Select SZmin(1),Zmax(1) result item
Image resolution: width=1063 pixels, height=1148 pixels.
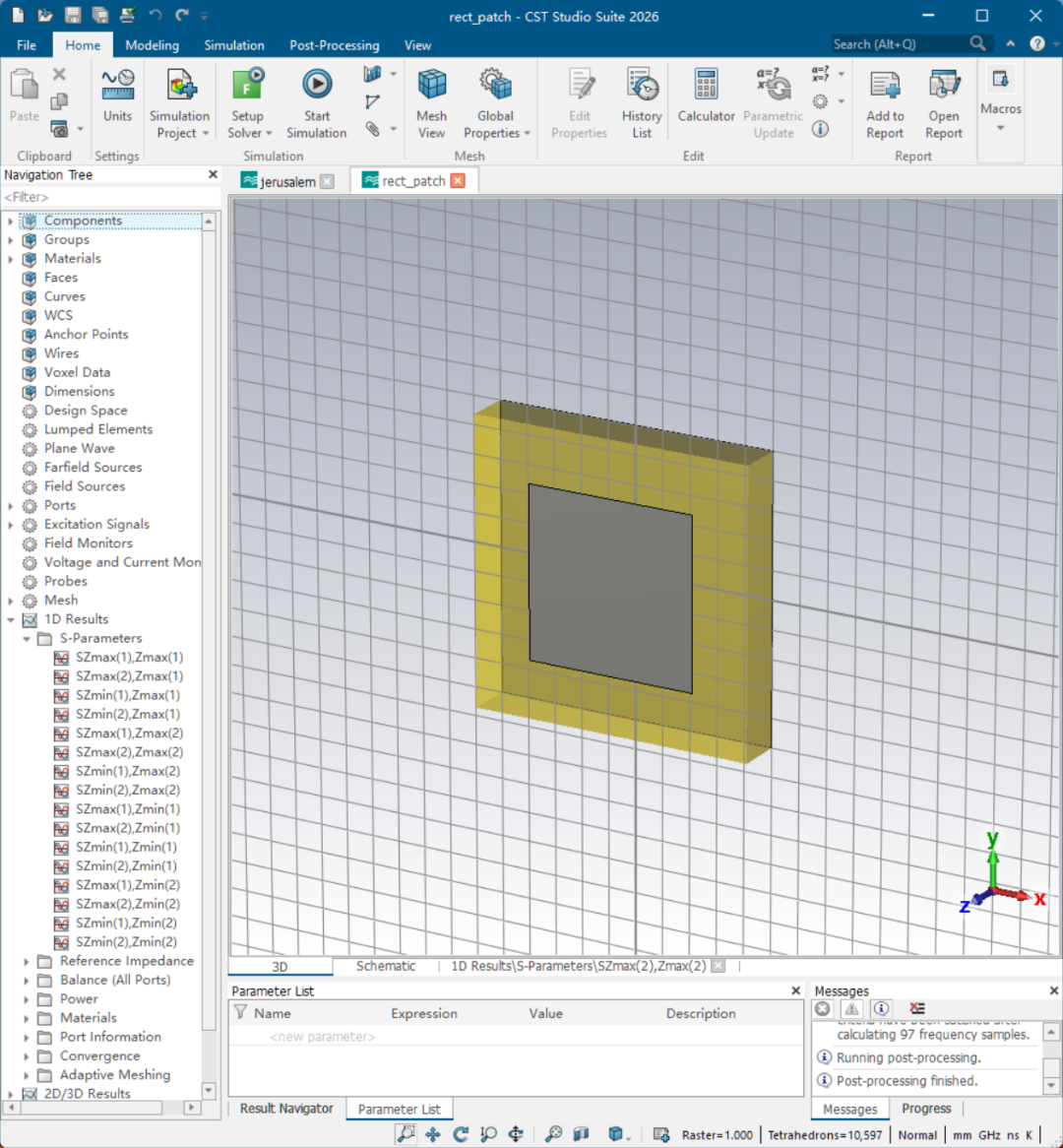127,695
